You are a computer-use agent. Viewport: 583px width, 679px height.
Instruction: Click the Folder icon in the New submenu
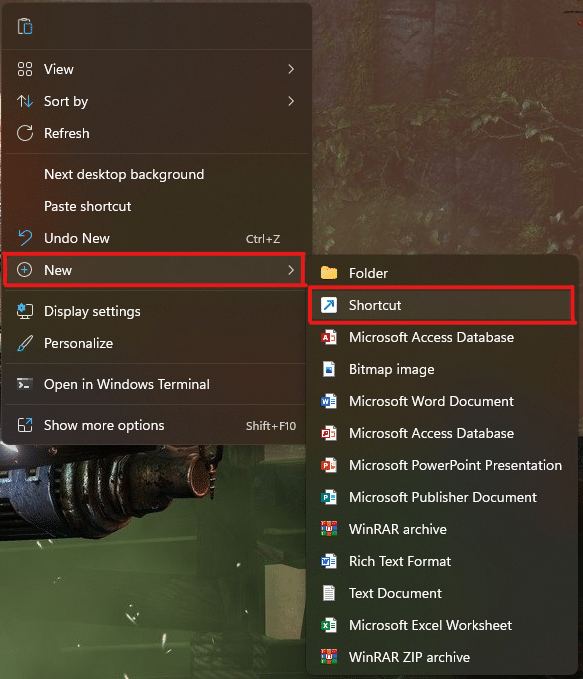[x=329, y=273]
